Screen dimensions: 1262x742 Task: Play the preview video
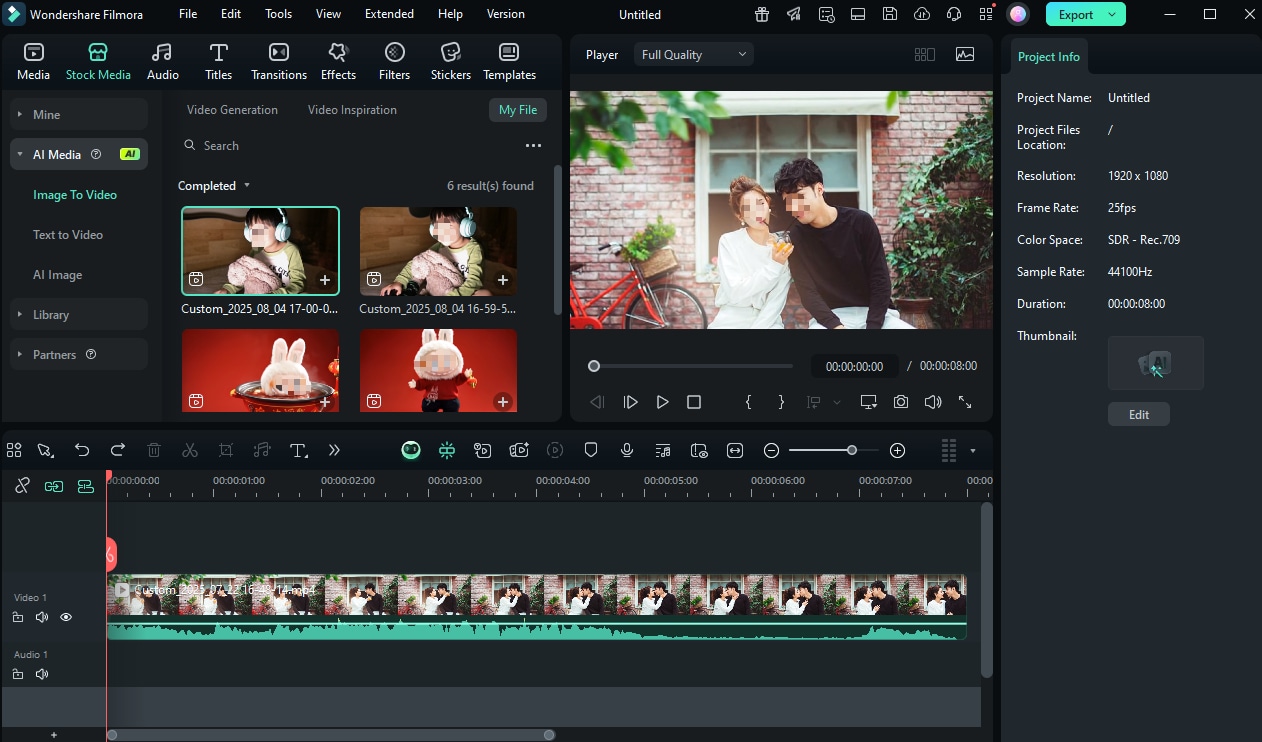[x=662, y=402]
